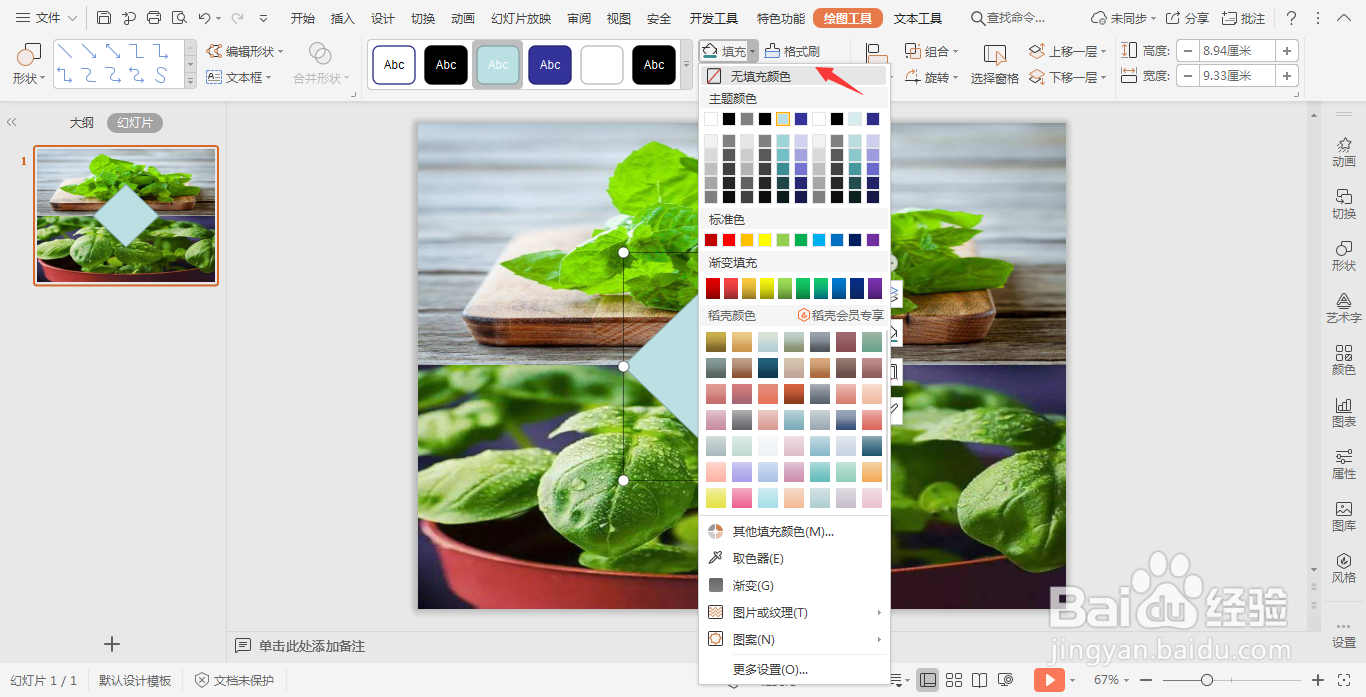Open the sync status (未同步) dropdown
This screenshot has width=1366, height=697.
(x=1124, y=18)
